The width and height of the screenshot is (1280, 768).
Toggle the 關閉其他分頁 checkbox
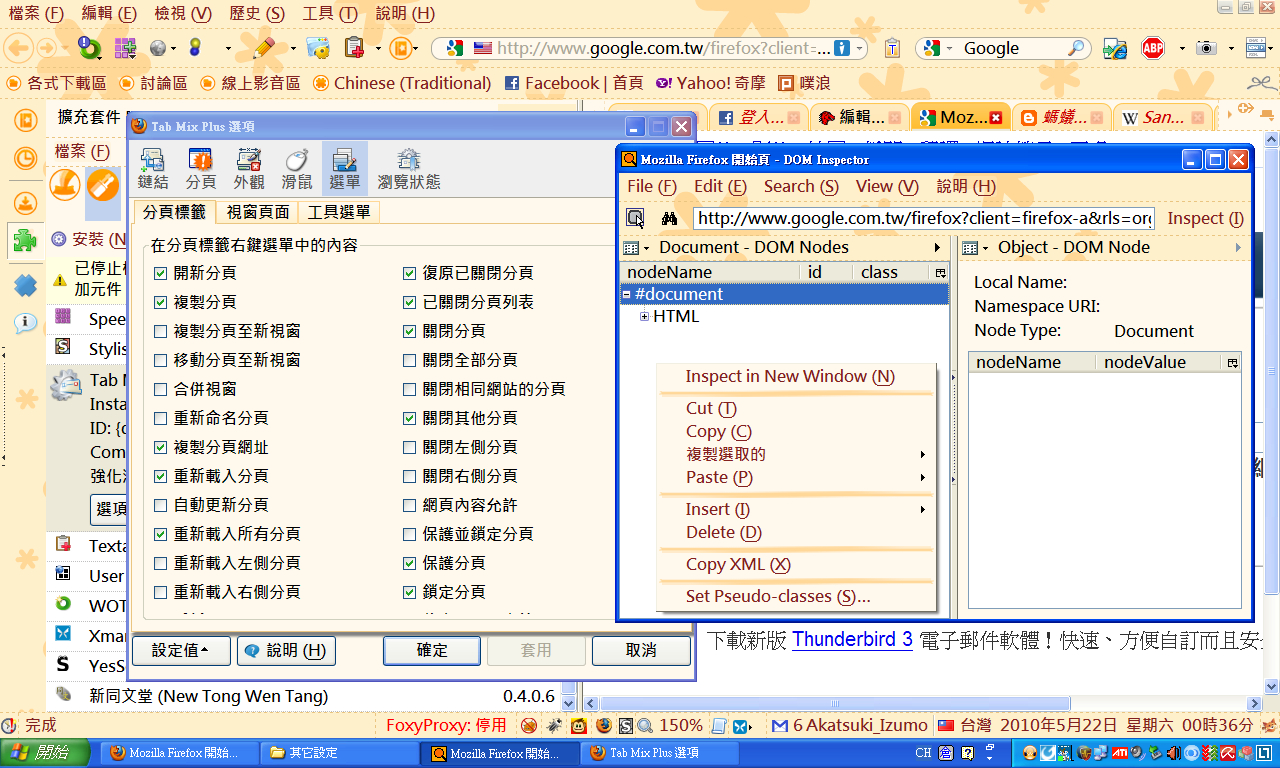tap(410, 418)
